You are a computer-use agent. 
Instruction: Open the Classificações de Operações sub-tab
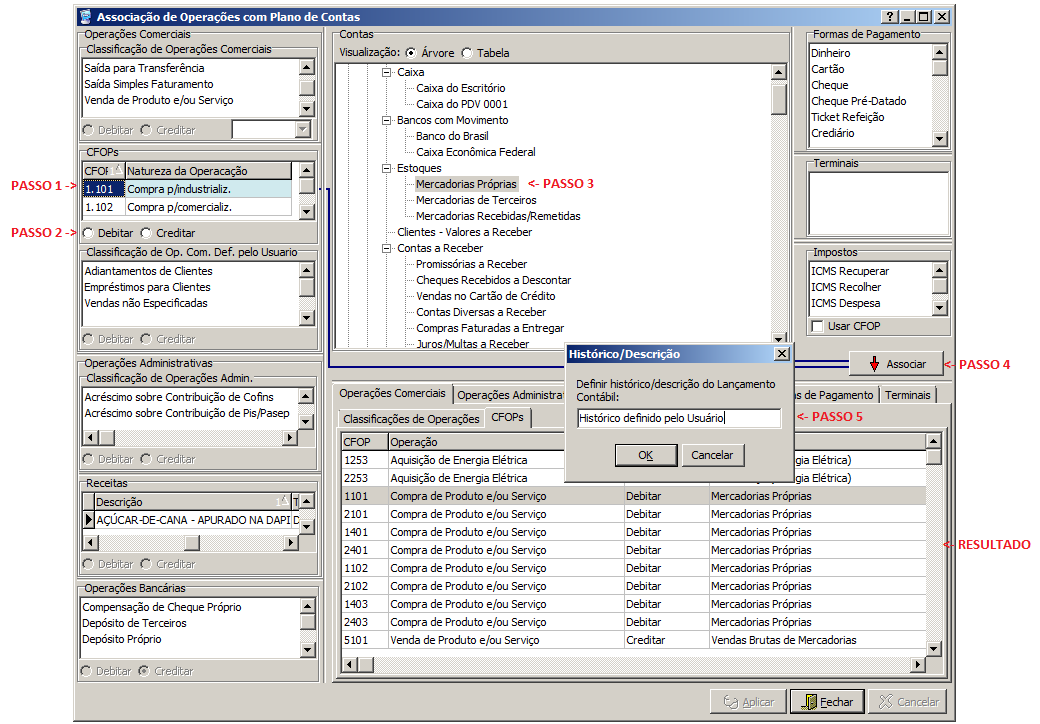click(x=411, y=419)
